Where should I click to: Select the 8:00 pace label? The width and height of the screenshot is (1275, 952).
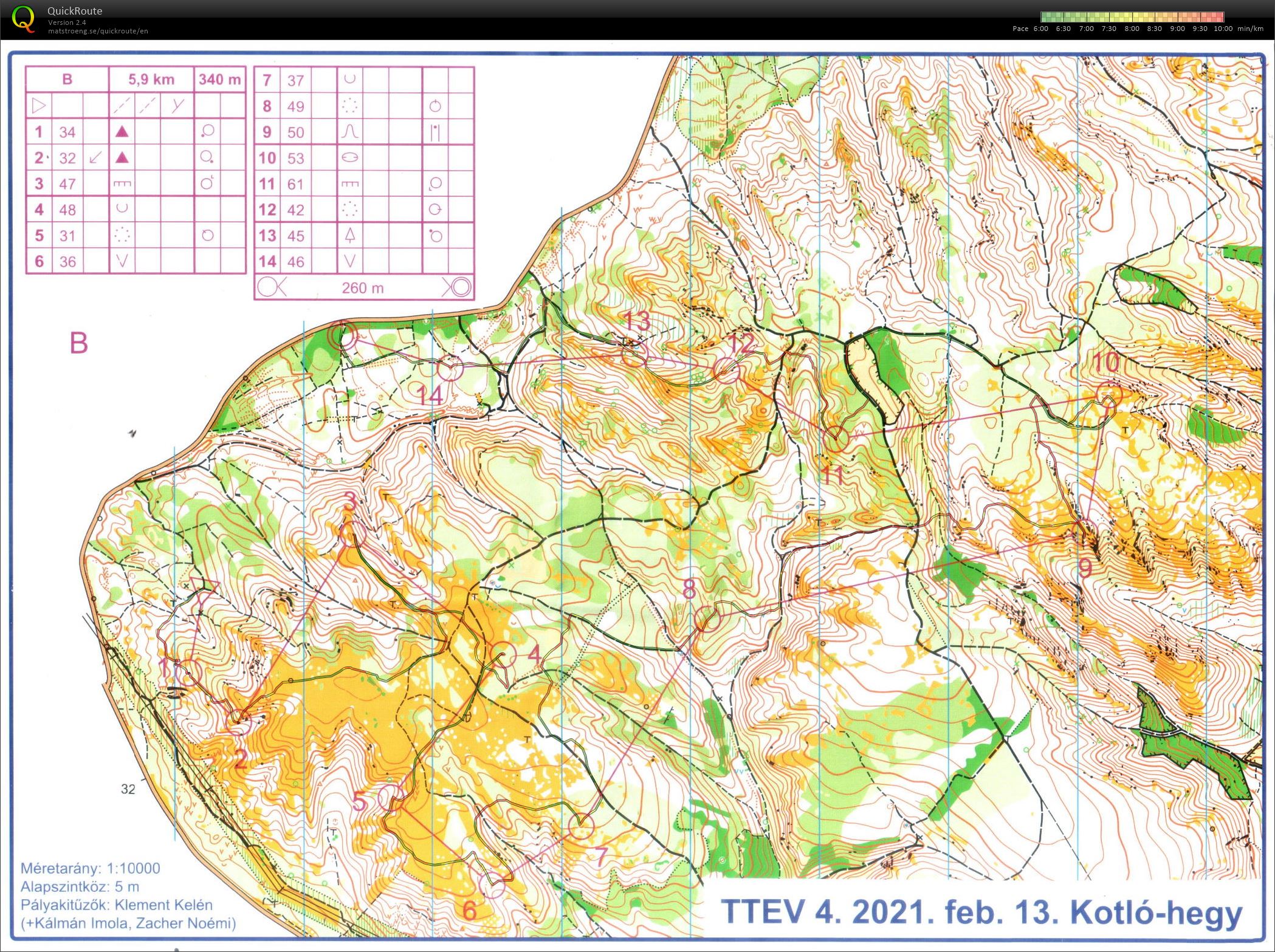click(x=1132, y=29)
